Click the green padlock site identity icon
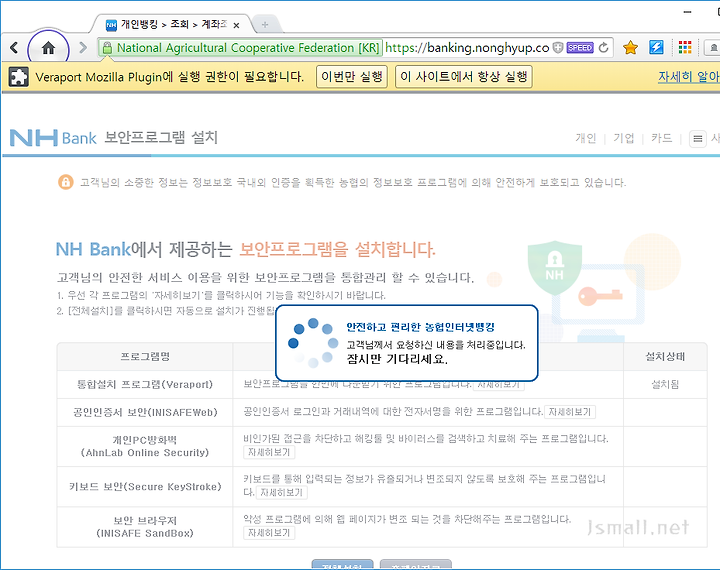 pos(107,48)
